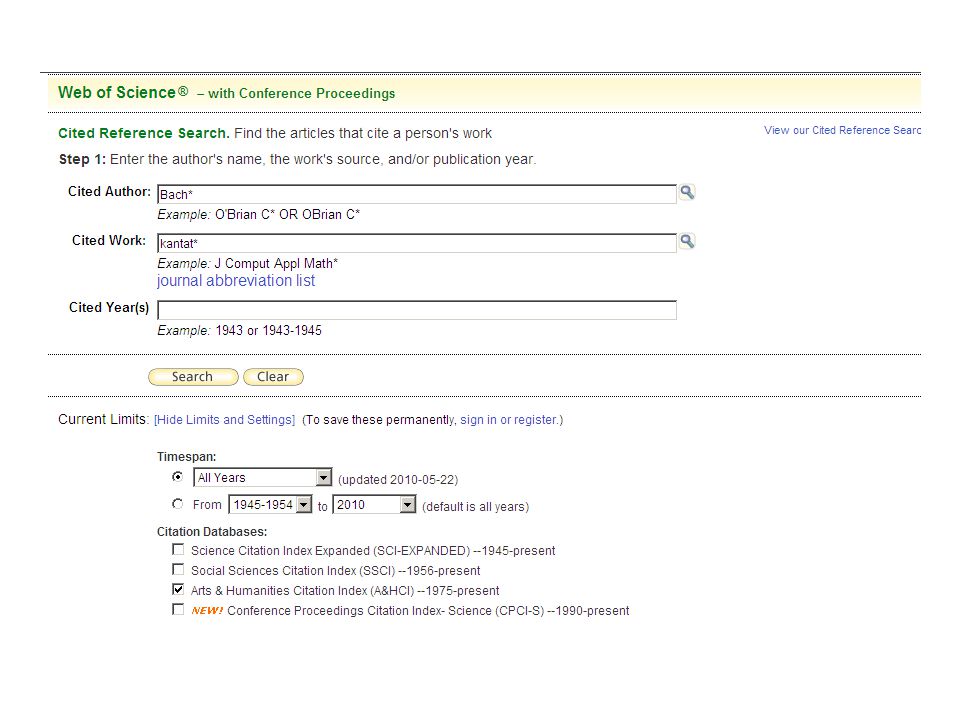
Task: Click the Clear button
Action: click(273, 377)
